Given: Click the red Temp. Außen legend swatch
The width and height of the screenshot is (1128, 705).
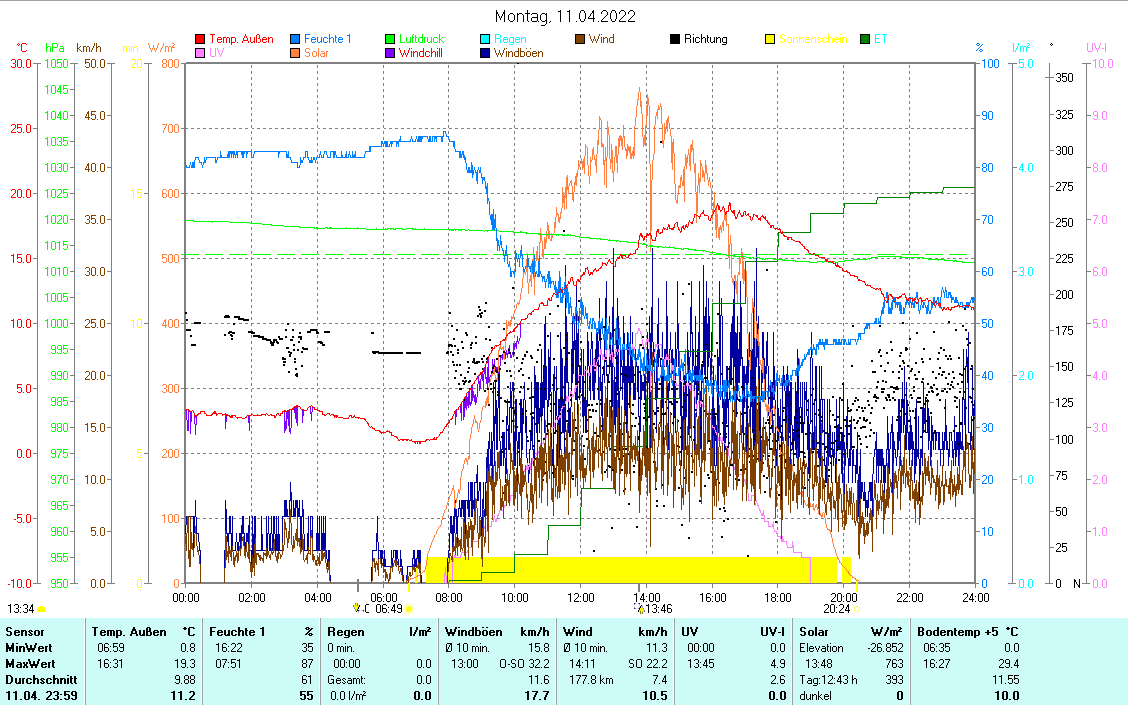Looking at the screenshot, I should (x=200, y=40).
